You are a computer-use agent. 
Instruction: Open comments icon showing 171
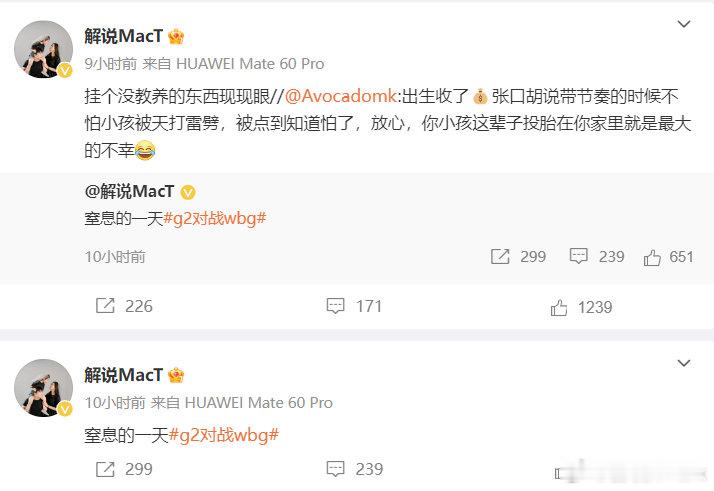point(336,306)
